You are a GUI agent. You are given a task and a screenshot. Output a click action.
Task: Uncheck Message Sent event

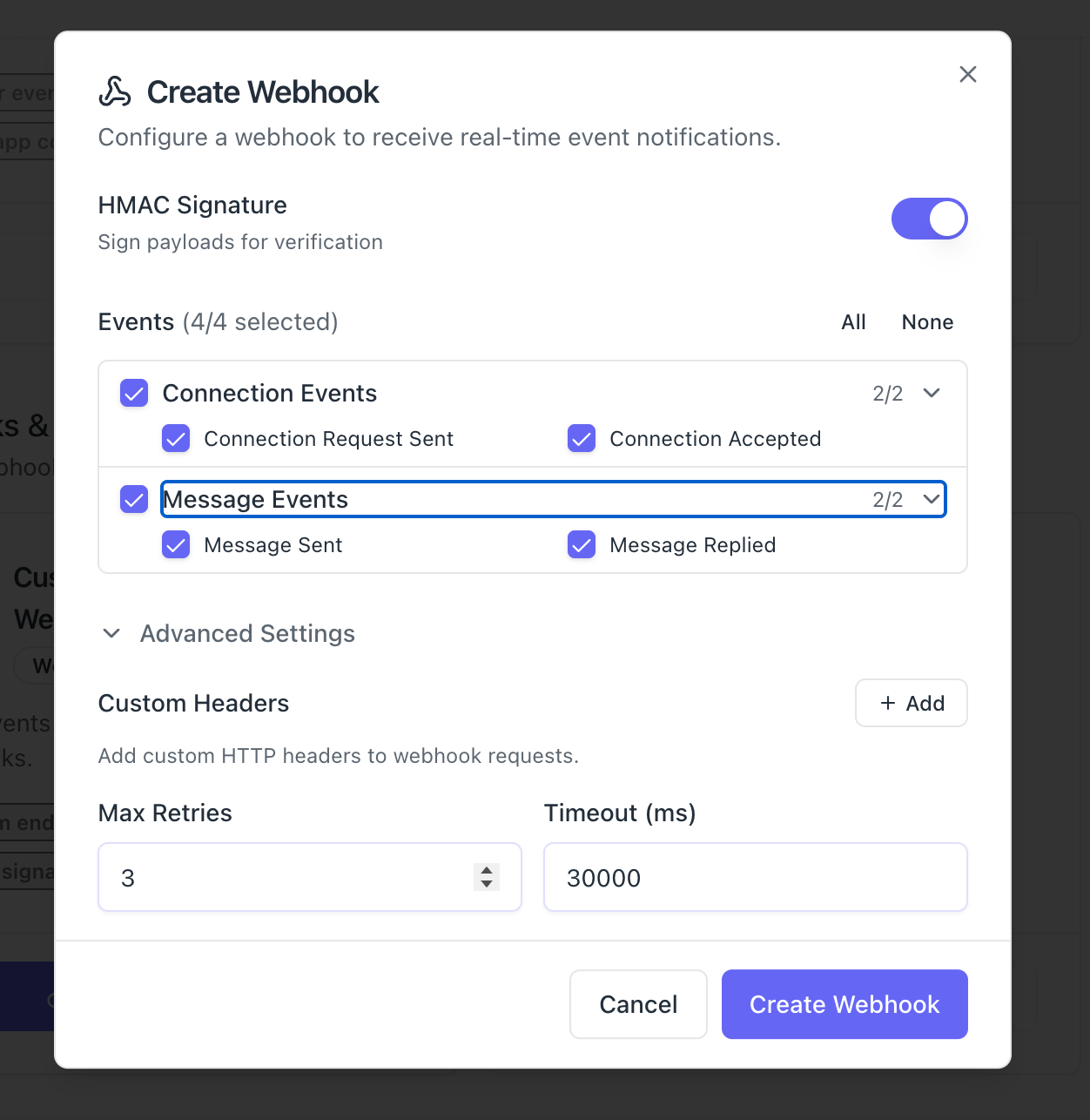[x=176, y=545]
